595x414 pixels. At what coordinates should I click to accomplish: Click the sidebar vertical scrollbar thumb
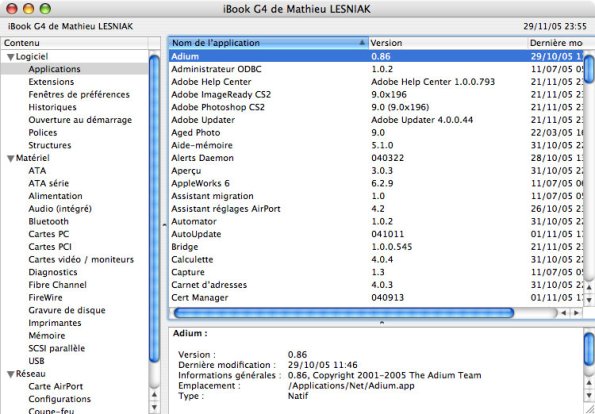tap(154, 208)
